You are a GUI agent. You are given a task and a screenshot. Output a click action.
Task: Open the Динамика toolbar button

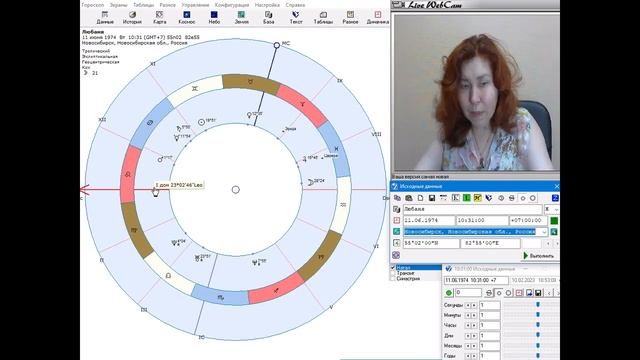[x=378, y=18]
